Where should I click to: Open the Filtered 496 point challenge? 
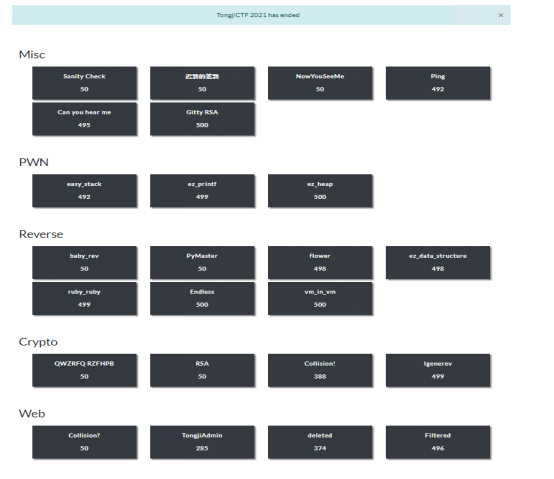(x=438, y=442)
